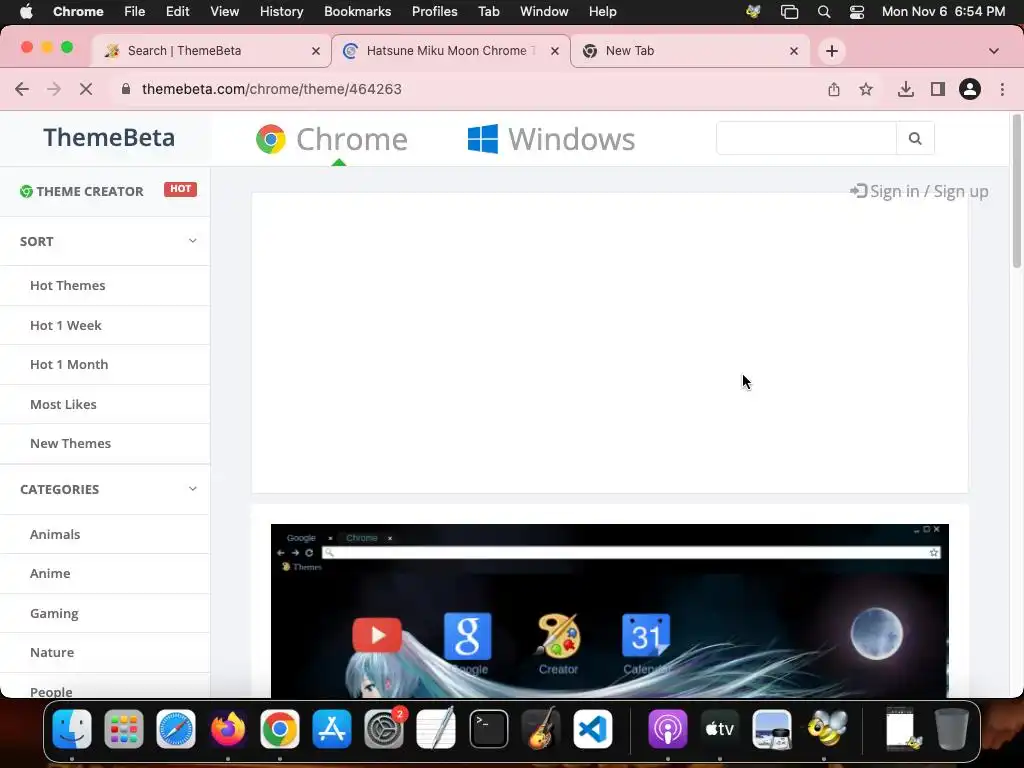Collapse the CATEGORIES section chevron
This screenshot has width=1024, height=768.
click(x=193, y=489)
